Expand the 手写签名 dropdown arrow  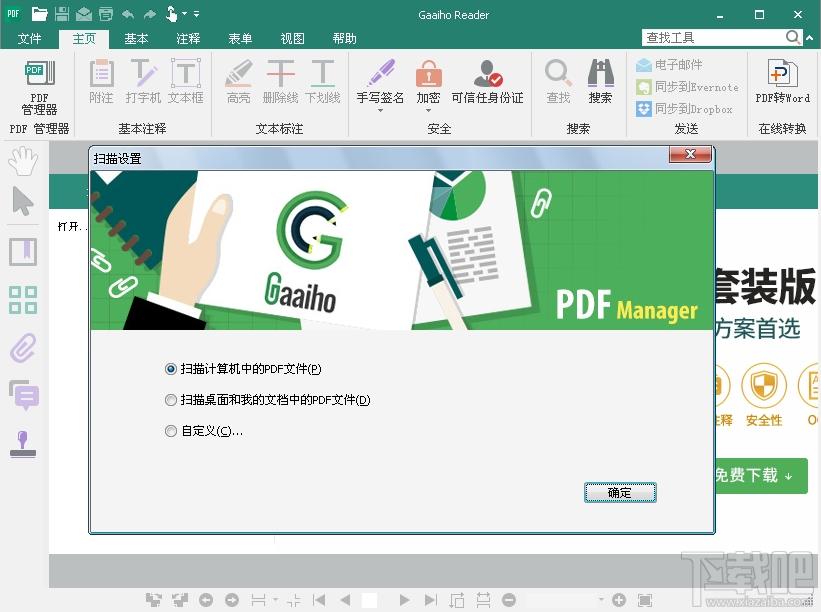pos(380,110)
